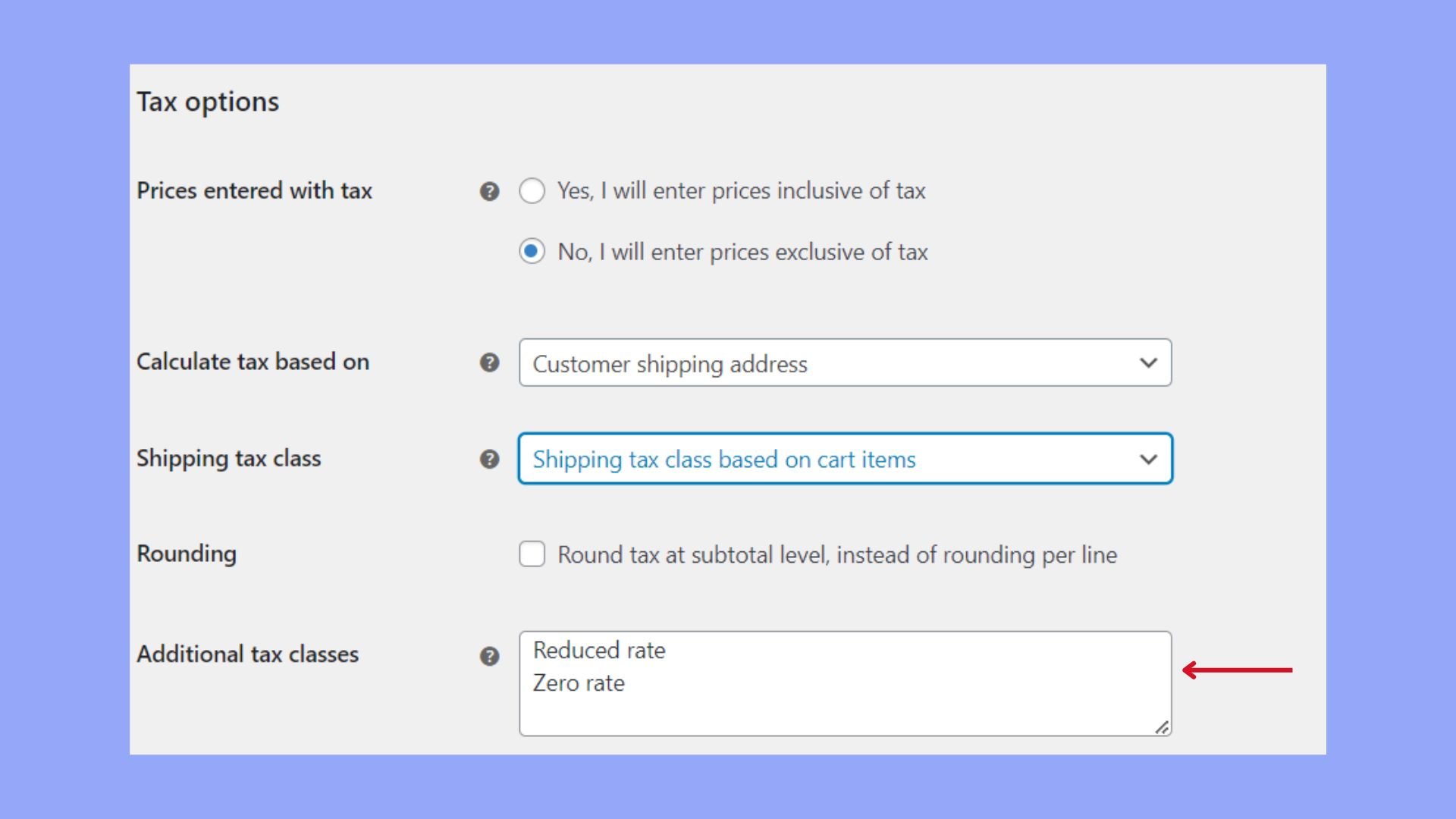The height and width of the screenshot is (819, 1456).
Task: Click the "No, I will enter prices exclusive" label
Action: (x=742, y=252)
